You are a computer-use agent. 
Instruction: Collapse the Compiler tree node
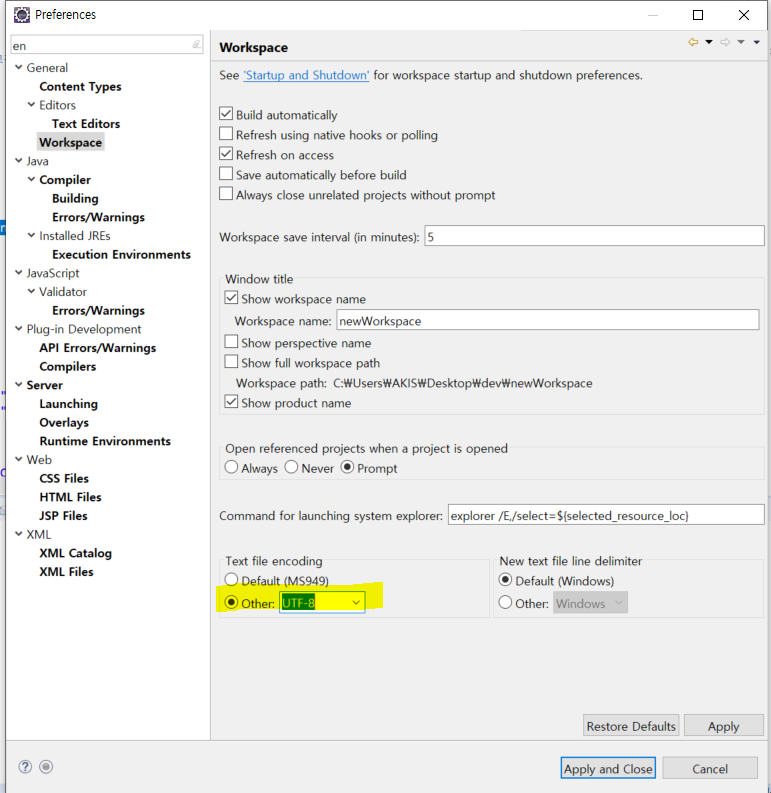pos(31,180)
